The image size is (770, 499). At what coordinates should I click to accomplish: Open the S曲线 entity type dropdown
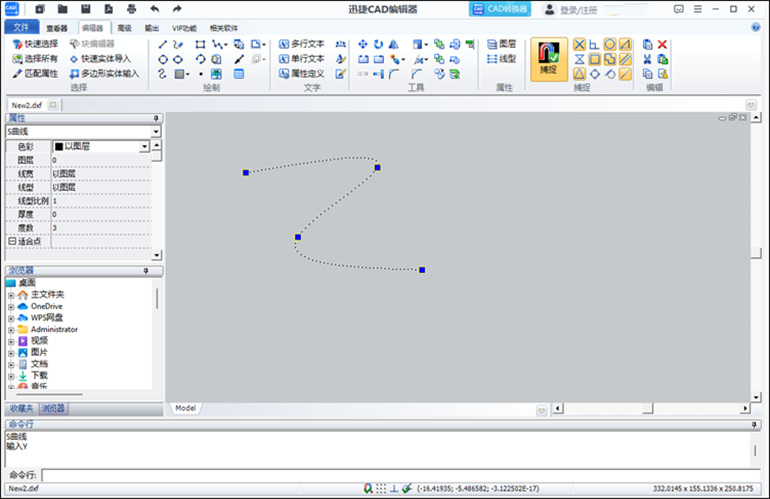156,132
